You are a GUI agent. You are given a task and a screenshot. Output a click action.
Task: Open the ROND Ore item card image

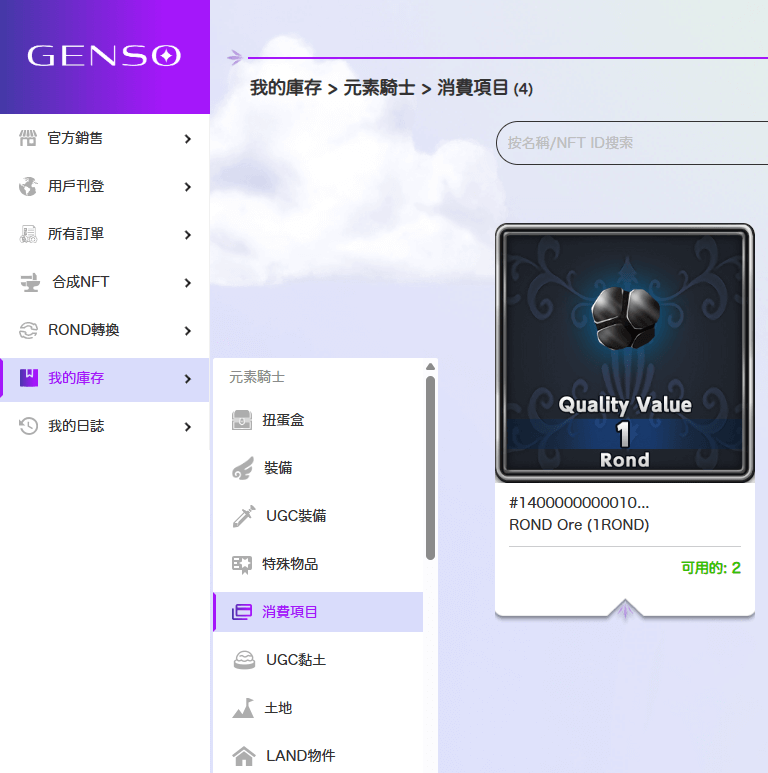[624, 353]
